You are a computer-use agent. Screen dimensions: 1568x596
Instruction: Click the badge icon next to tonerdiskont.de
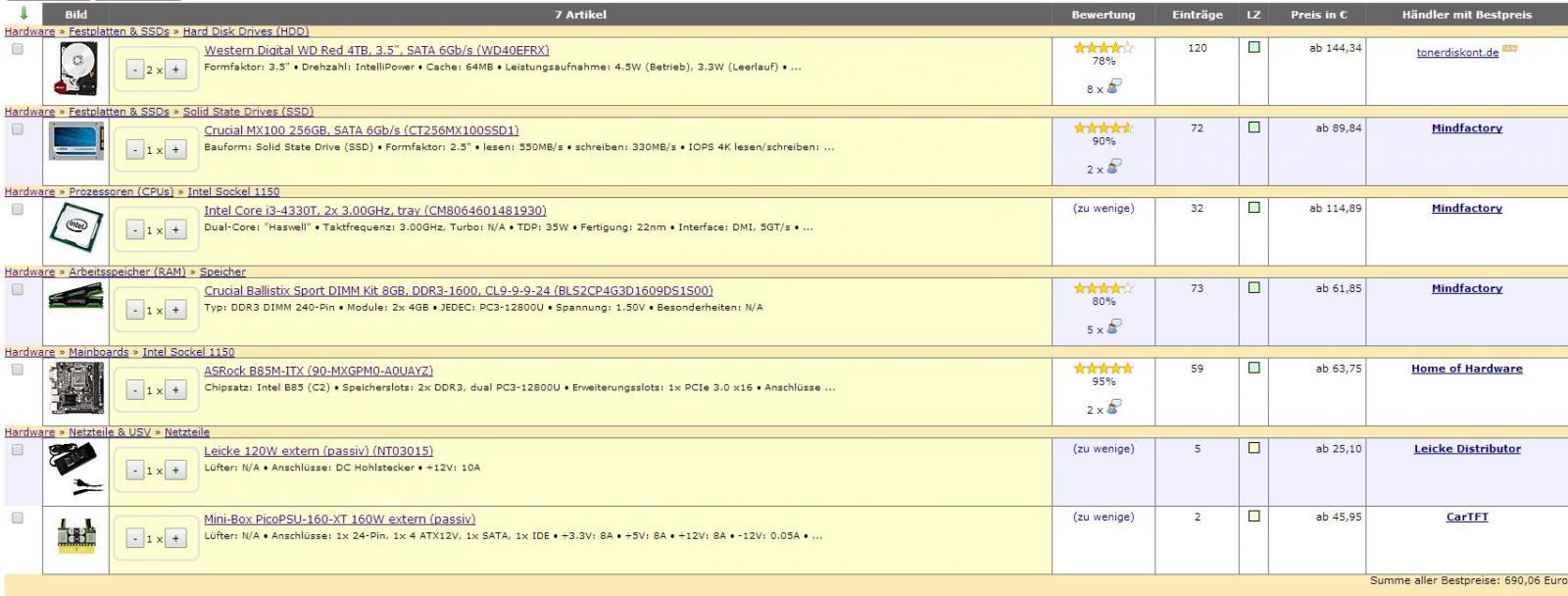click(x=1509, y=49)
